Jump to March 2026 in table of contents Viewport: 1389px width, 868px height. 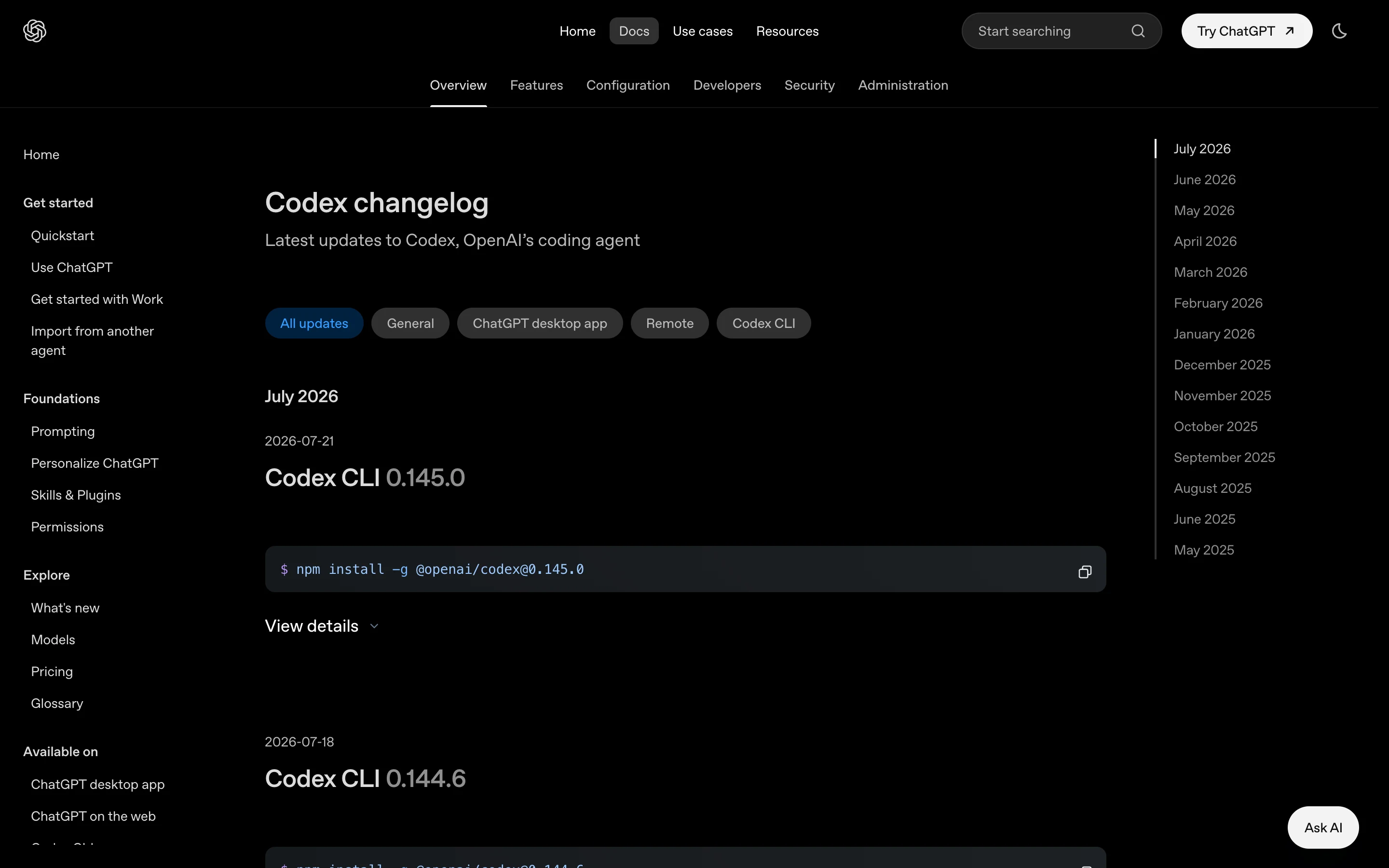tap(1211, 272)
